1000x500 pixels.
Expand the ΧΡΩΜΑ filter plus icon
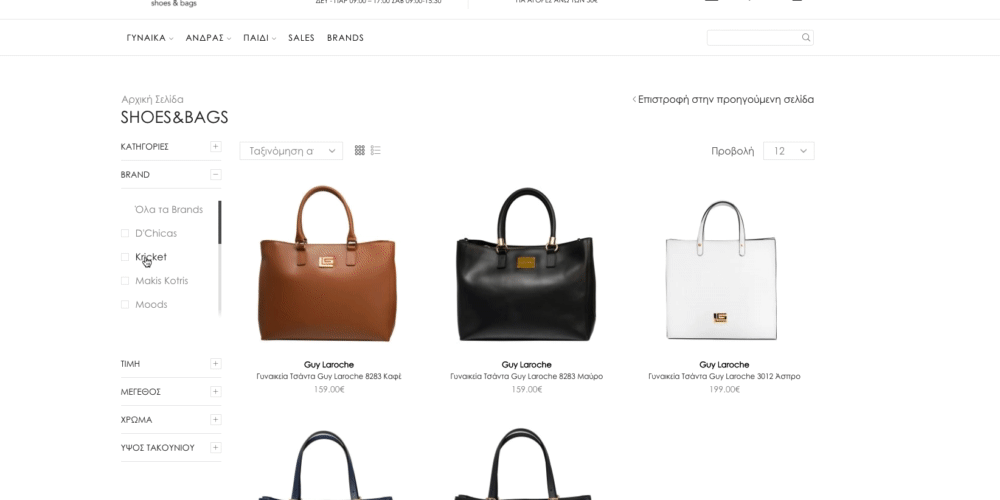pos(216,420)
